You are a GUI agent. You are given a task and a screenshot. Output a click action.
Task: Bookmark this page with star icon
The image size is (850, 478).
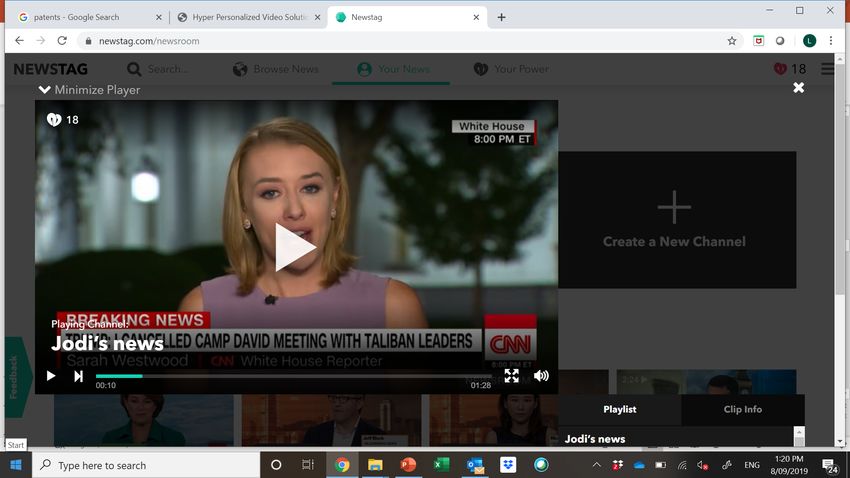click(x=732, y=41)
